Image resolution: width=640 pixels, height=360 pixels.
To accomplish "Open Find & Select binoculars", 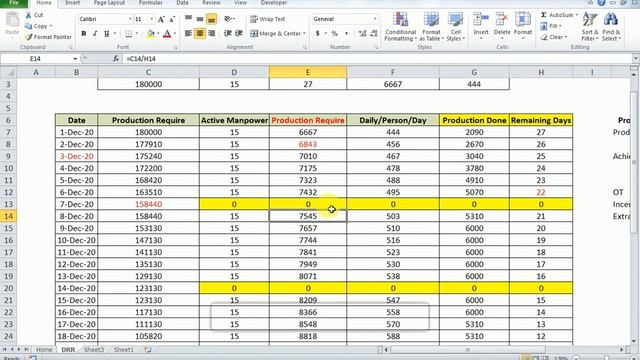I will [611, 27].
